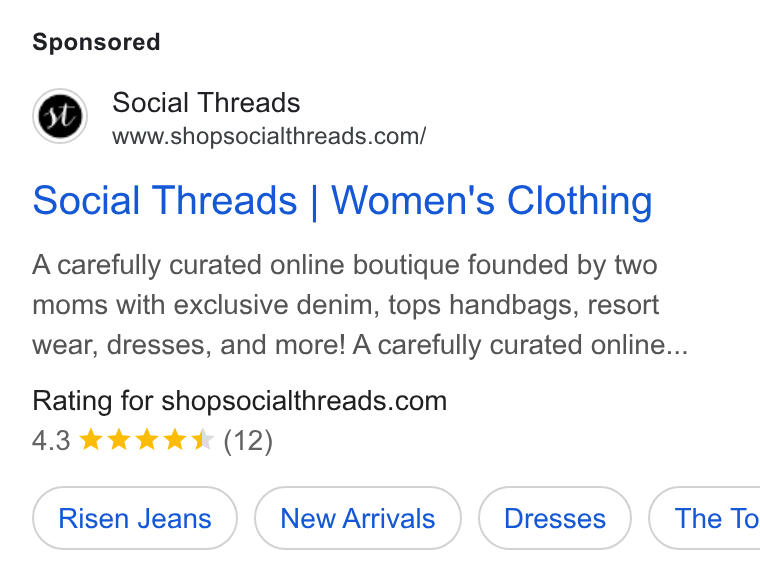Click the third gold rating star

(147, 440)
